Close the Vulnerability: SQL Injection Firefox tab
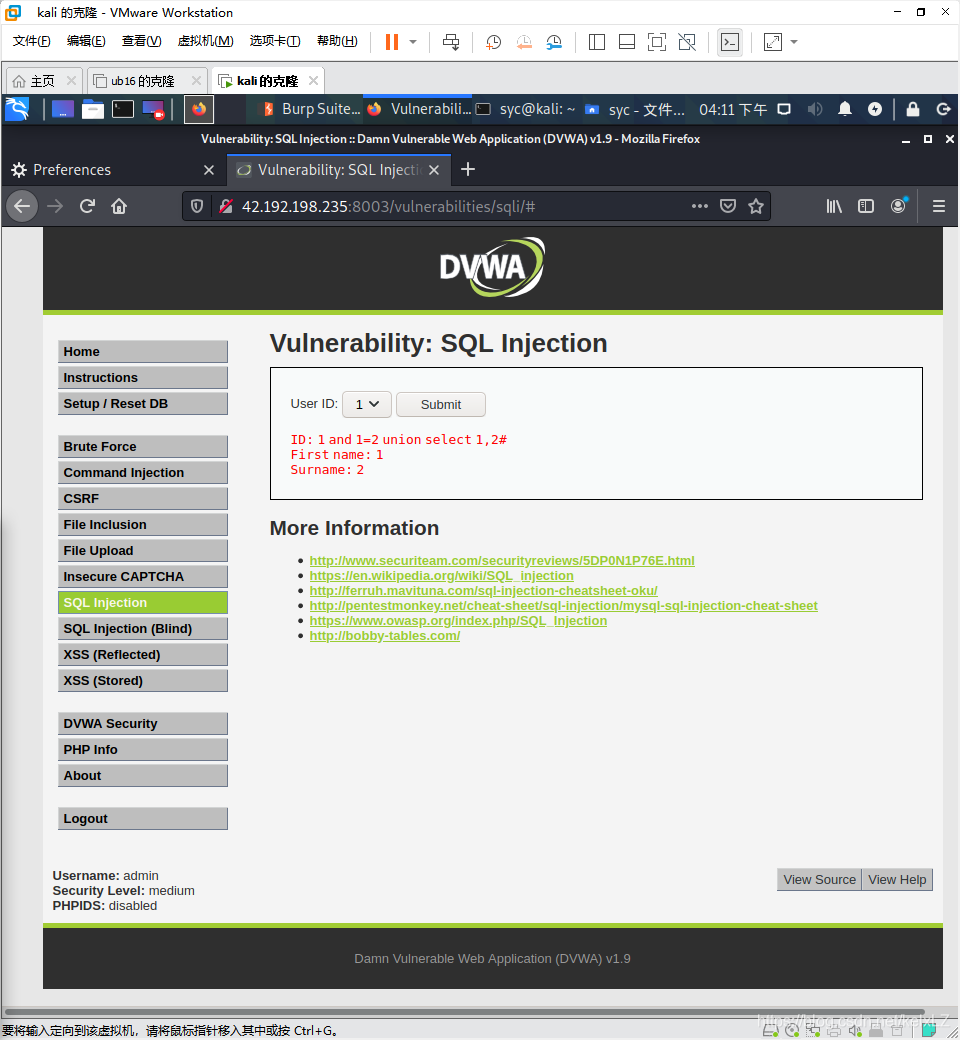Screen dimensions: 960x1040 (x=434, y=170)
